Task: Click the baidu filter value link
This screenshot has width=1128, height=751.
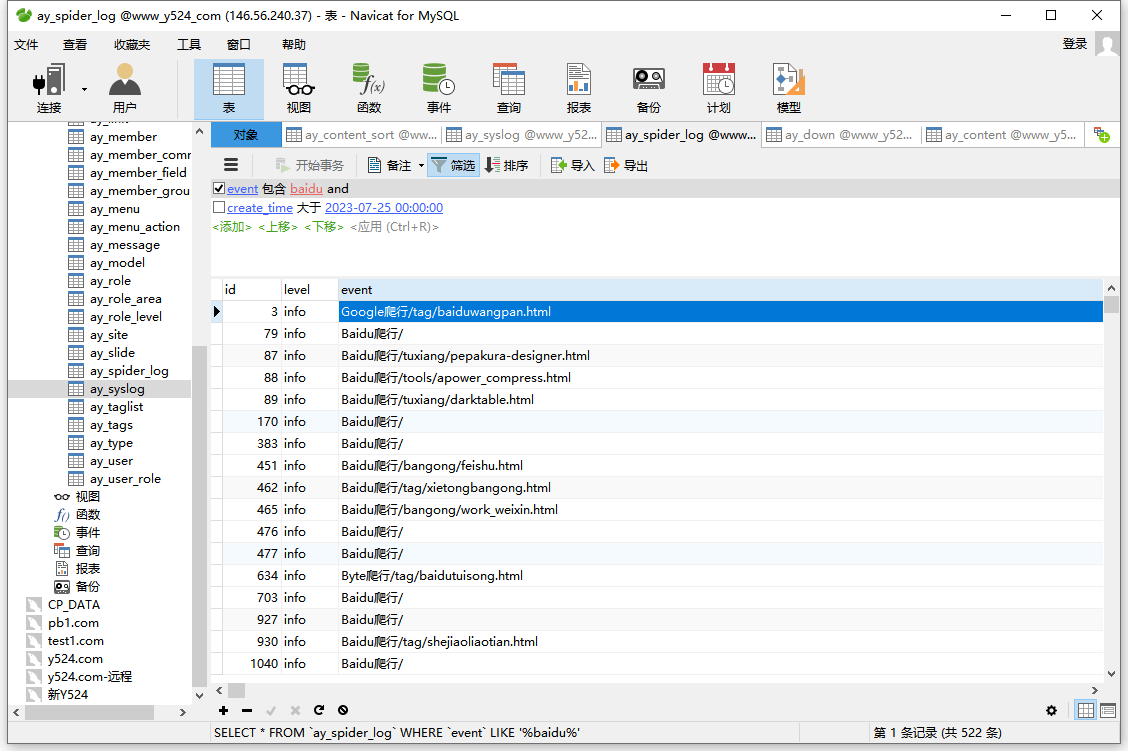Action: point(306,188)
